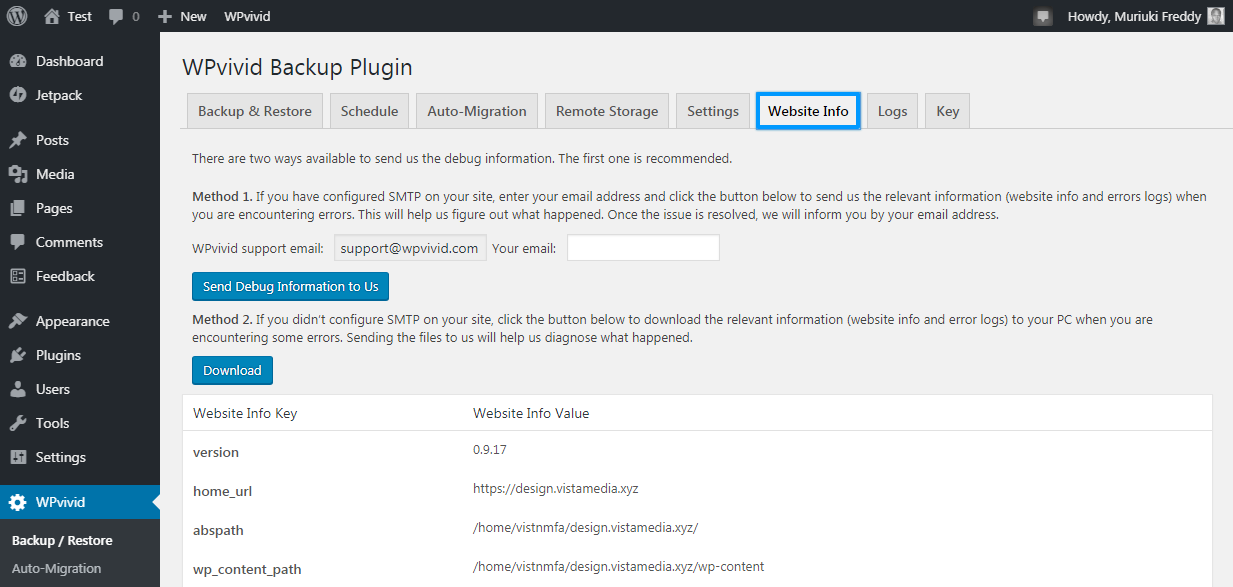Open Appearance menu label
Image resolution: width=1233 pixels, height=587 pixels.
pos(73,321)
